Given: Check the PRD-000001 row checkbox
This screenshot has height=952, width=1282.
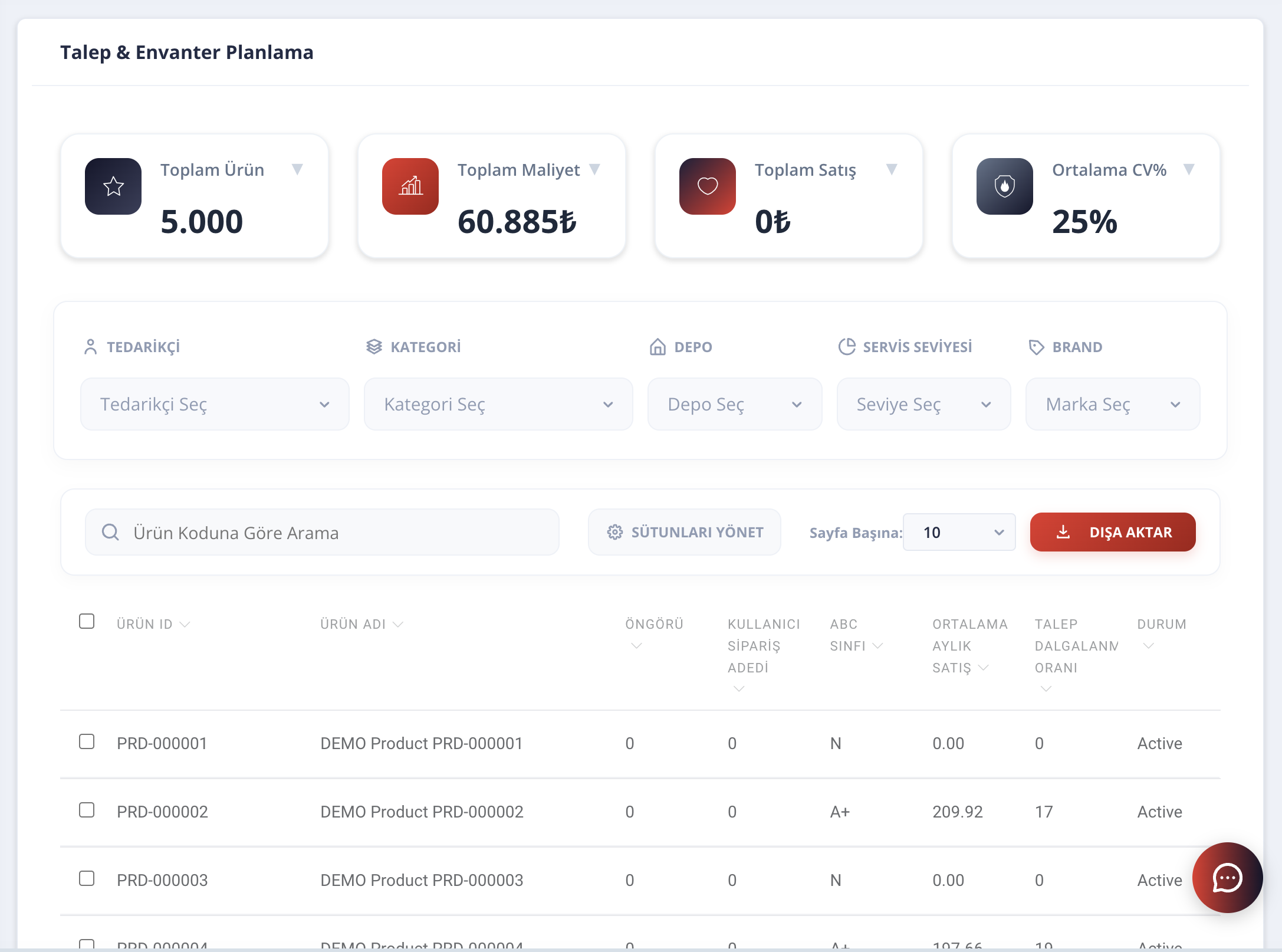Looking at the screenshot, I should (87, 742).
